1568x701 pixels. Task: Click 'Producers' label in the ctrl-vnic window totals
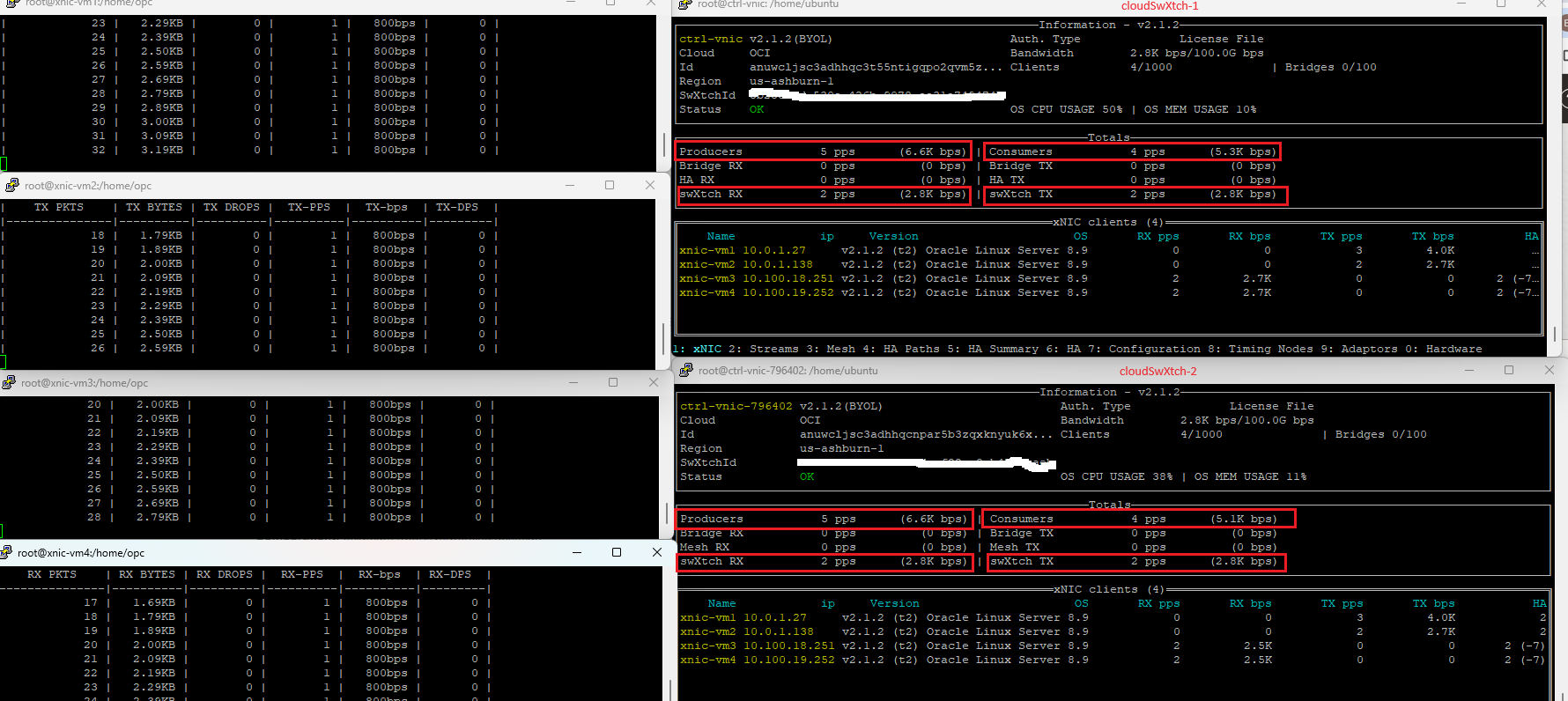coord(711,152)
